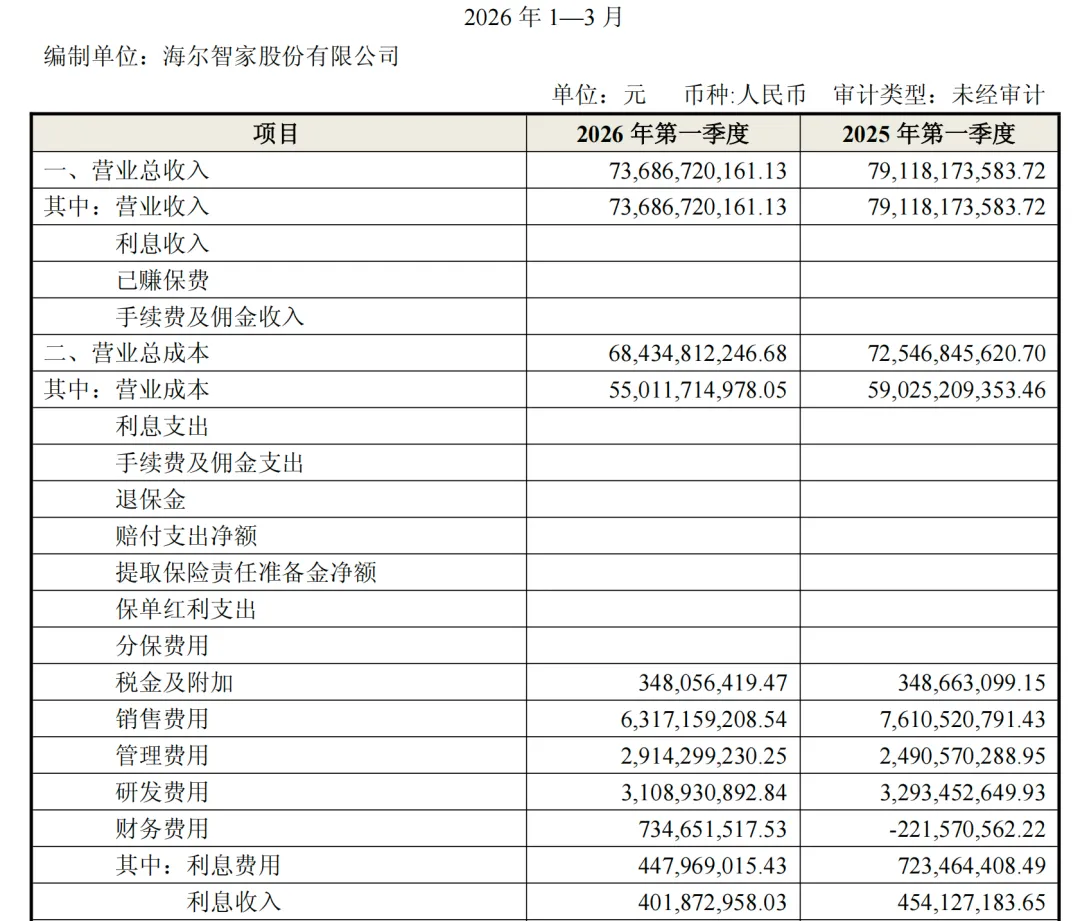Click the 2025 年第一季度 column header

point(928,134)
